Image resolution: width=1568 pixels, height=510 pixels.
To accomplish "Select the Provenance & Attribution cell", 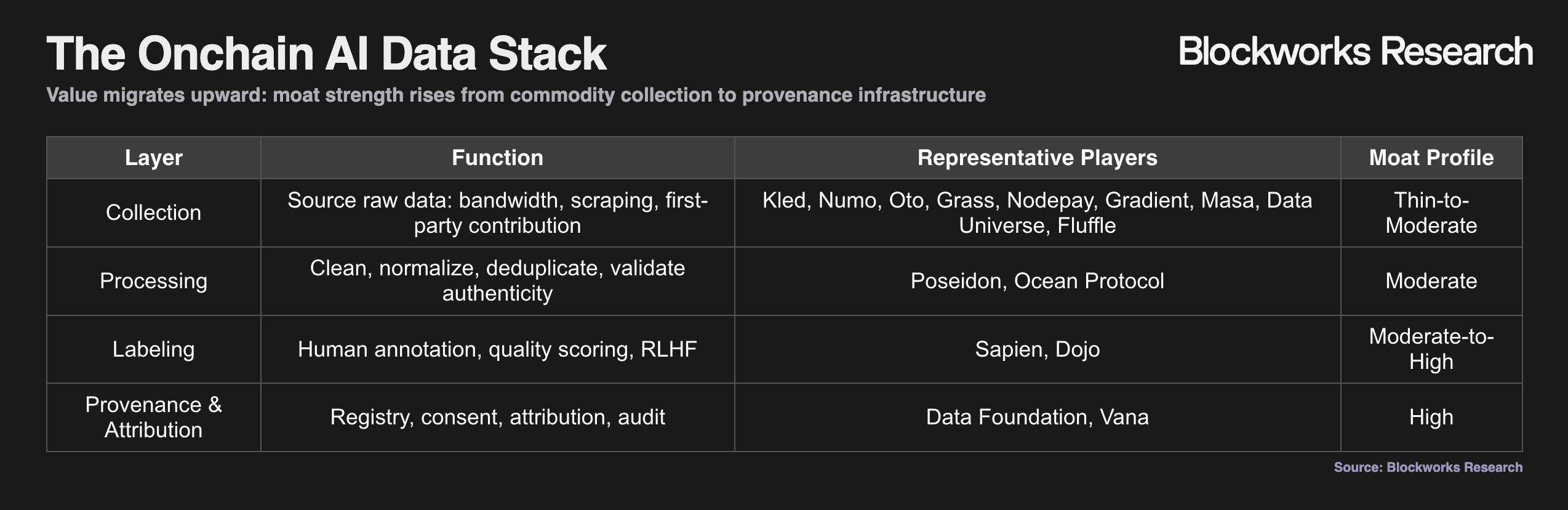I will [x=154, y=417].
